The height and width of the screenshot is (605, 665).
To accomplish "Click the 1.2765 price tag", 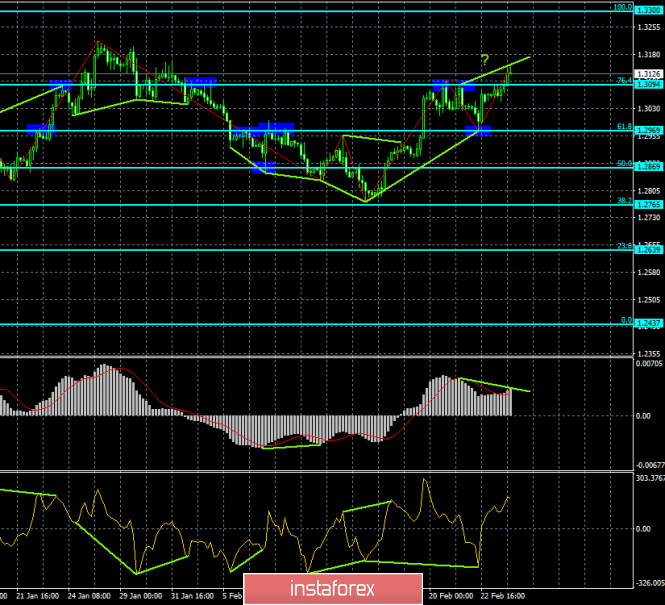I will coord(648,205).
